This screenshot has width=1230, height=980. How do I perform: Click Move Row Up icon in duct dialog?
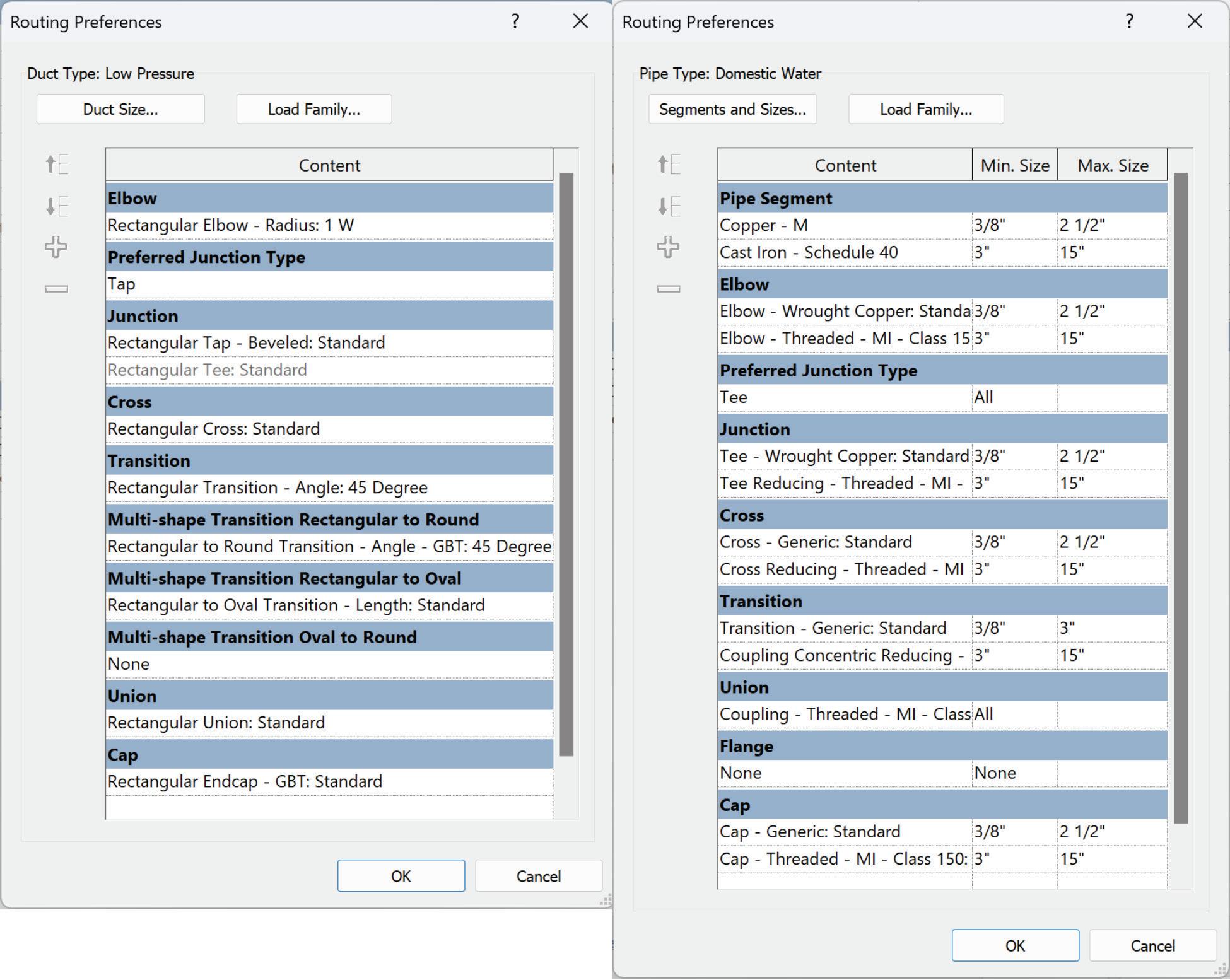tap(57, 165)
